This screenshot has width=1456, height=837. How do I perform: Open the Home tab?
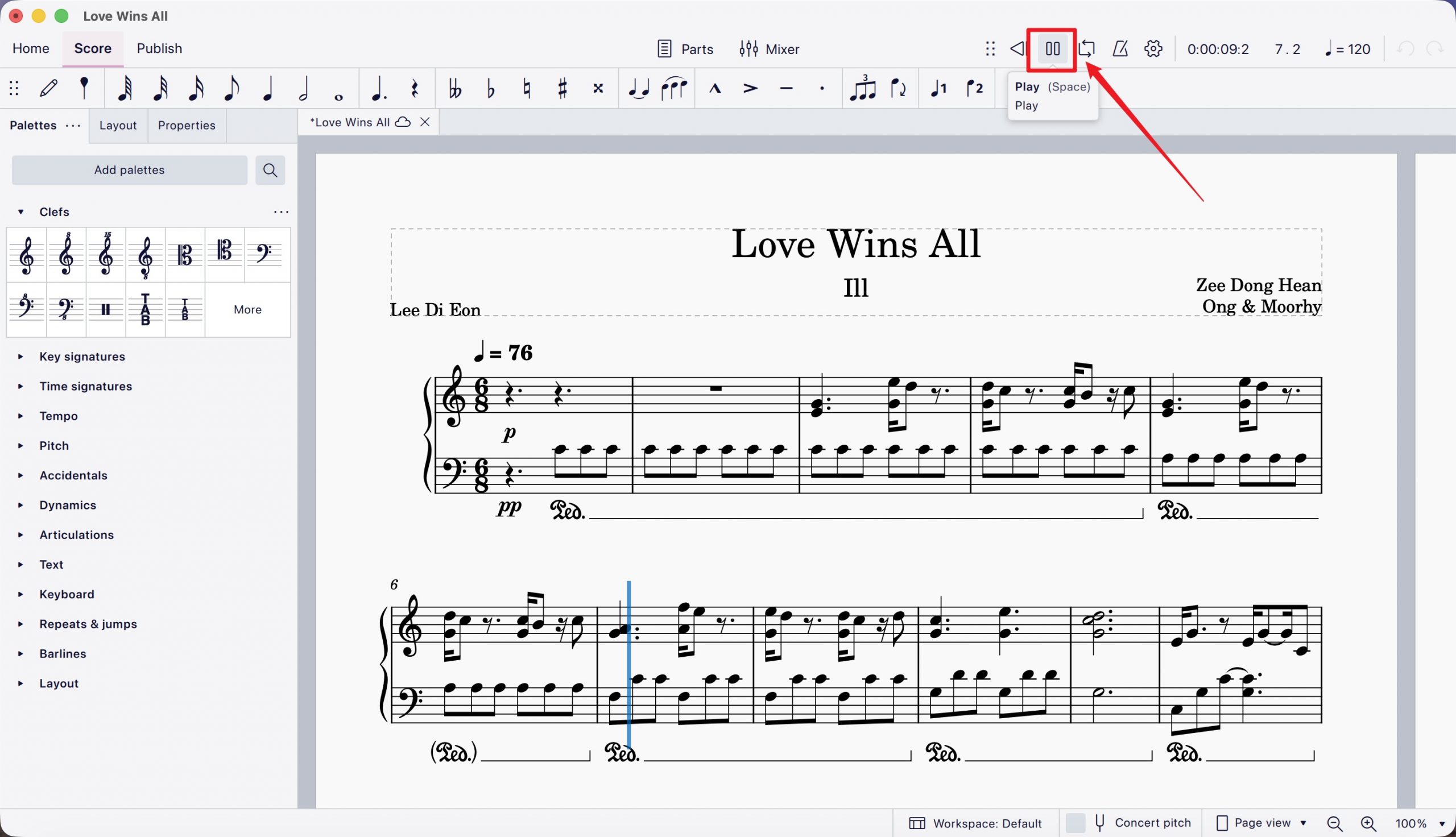31,48
